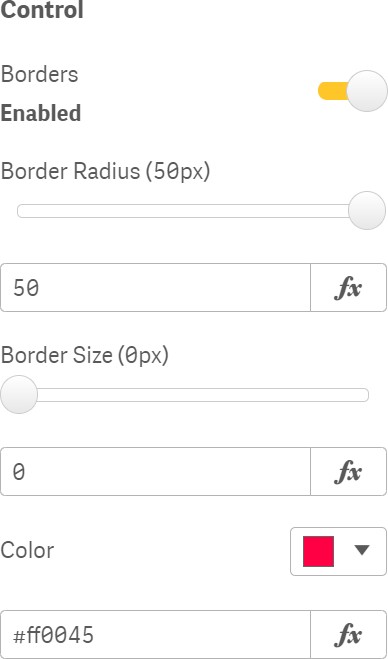Screen dimensions: 388x659
Task: Click the Border Radius slider track
Action: (x=183, y=211)
